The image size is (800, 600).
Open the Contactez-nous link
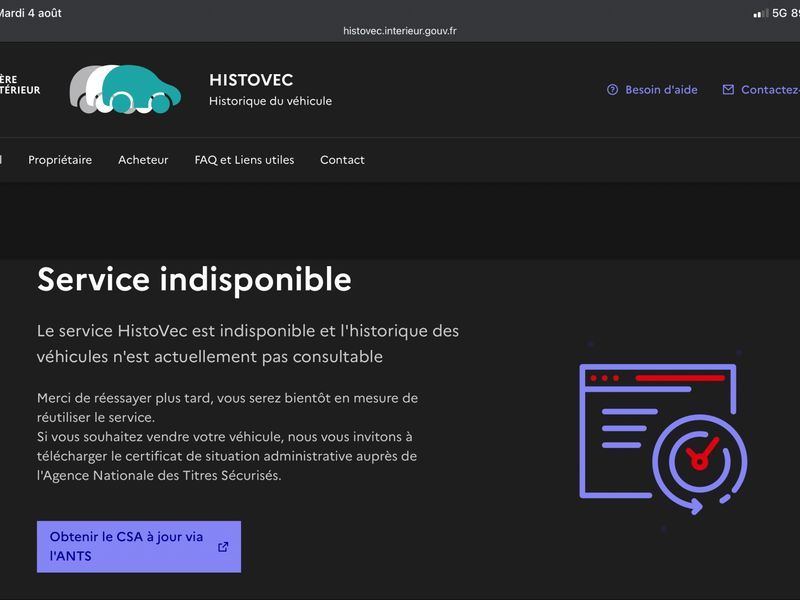tap(761, 90)
